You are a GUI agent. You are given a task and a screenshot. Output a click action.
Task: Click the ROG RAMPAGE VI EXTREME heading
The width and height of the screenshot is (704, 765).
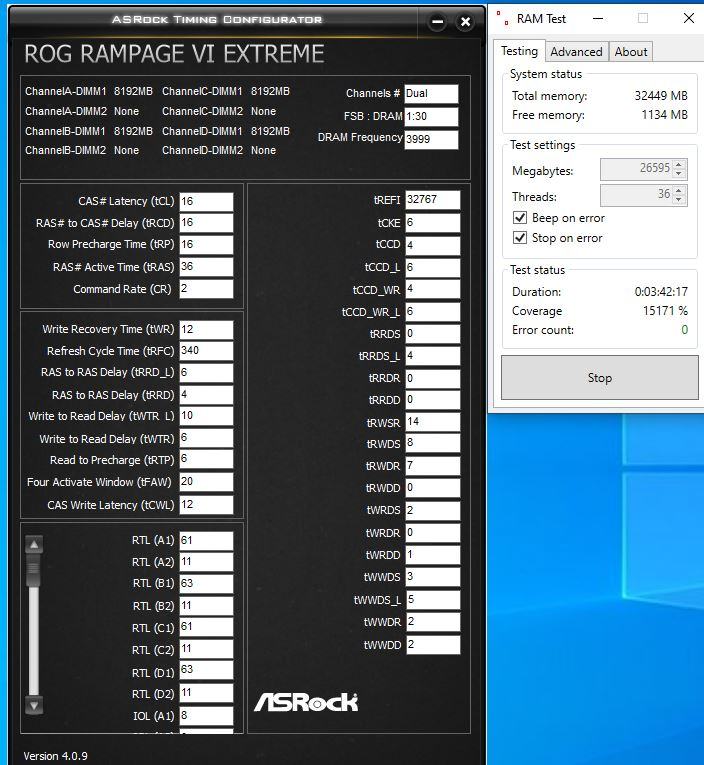pyautogui.click(x=174, y=54)
